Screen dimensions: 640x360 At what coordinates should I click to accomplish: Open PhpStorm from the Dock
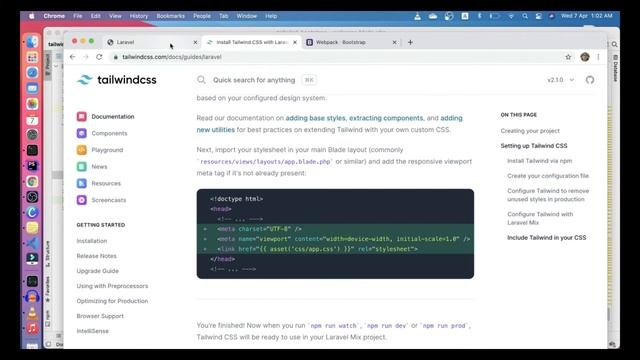click(x=32, y=166)
